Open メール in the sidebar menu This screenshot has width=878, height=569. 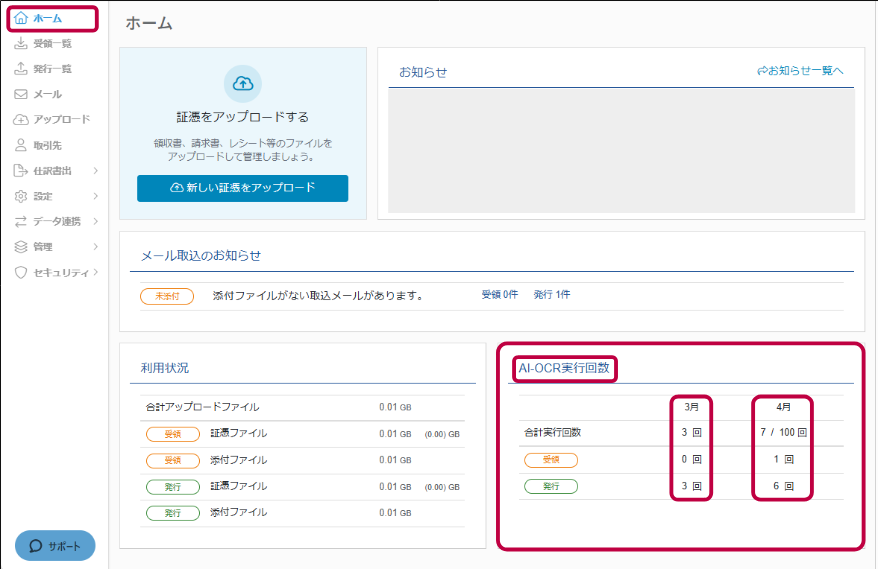point(48,94)
